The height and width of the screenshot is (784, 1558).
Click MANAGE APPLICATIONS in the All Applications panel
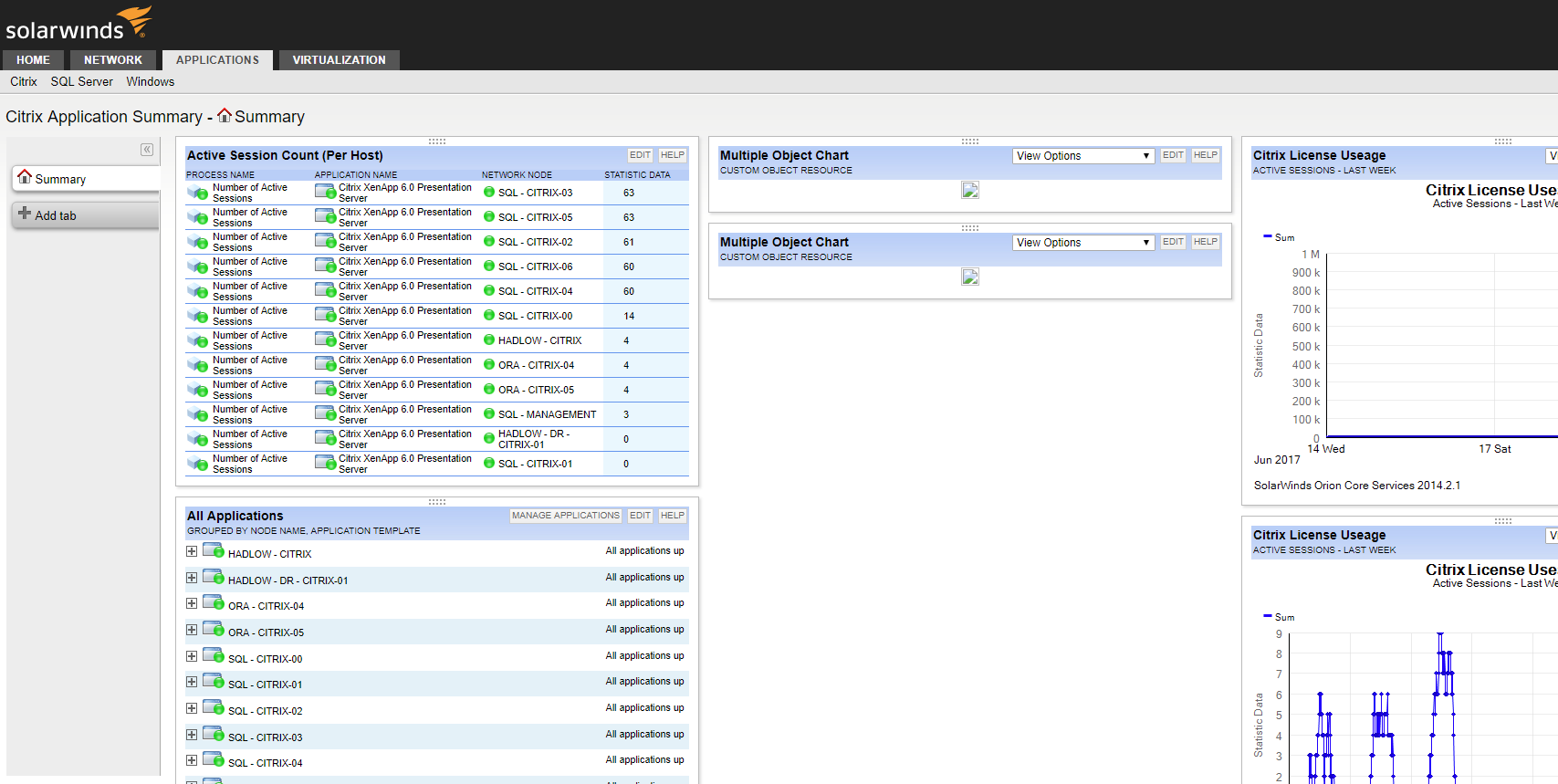point(566,516)
